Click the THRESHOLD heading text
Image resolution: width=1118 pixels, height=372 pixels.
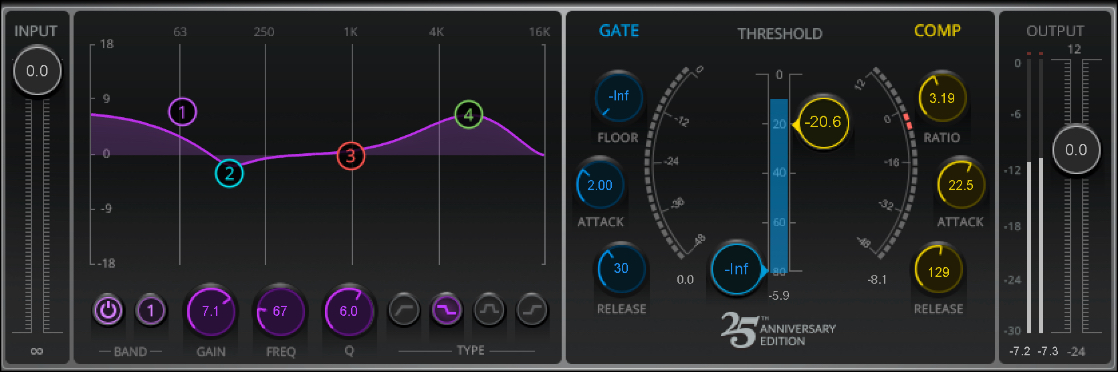pyautogui.click(x=780, y=33)
